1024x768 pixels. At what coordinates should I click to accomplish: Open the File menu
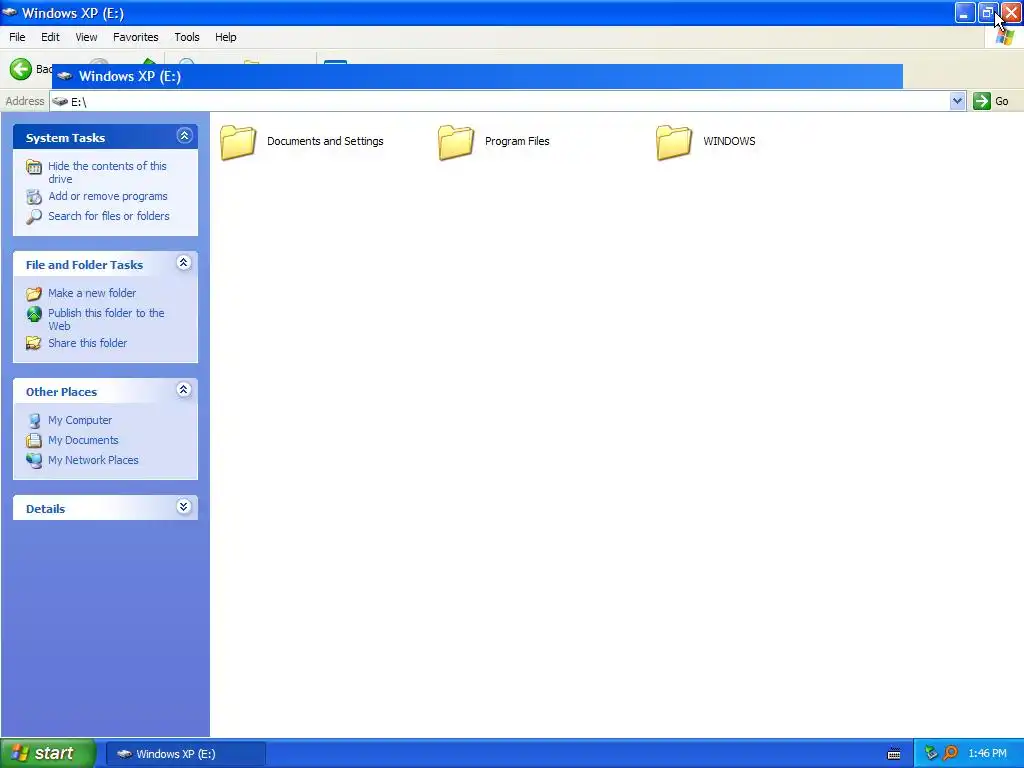[x=17, y=37]
